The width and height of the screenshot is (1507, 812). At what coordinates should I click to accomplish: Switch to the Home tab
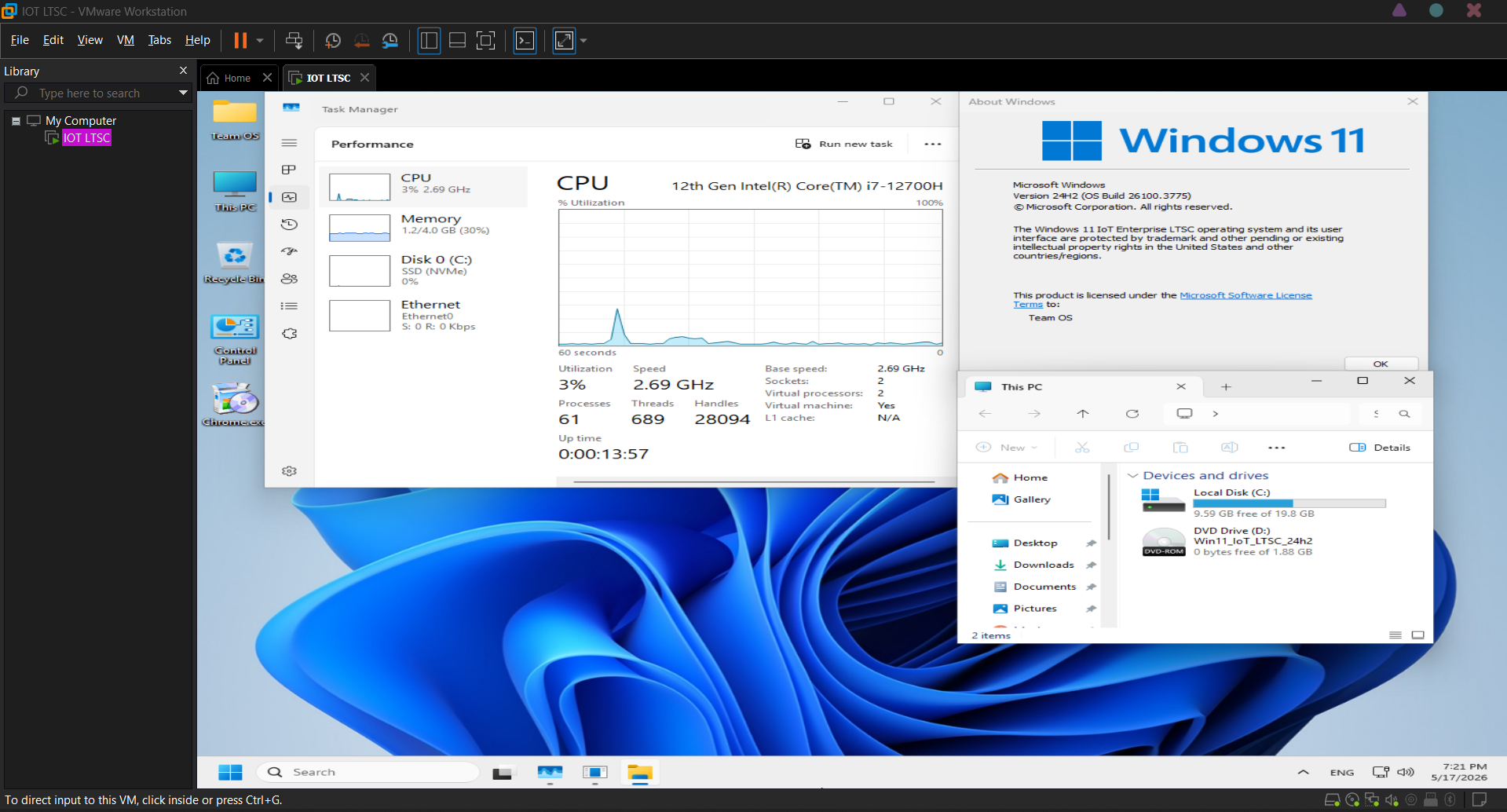tap(237, 78)
